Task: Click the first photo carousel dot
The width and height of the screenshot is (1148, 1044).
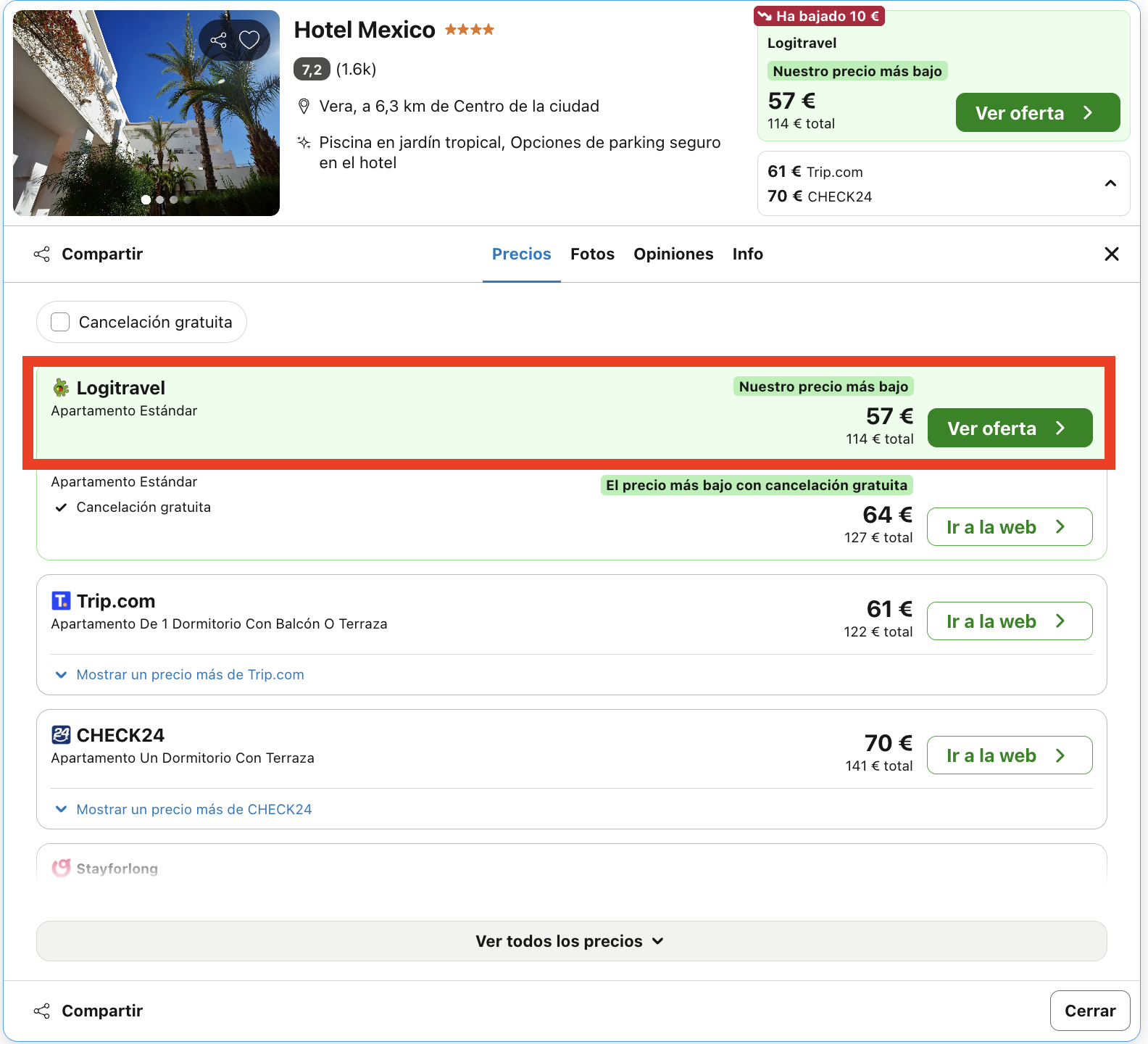Action: 146,199
